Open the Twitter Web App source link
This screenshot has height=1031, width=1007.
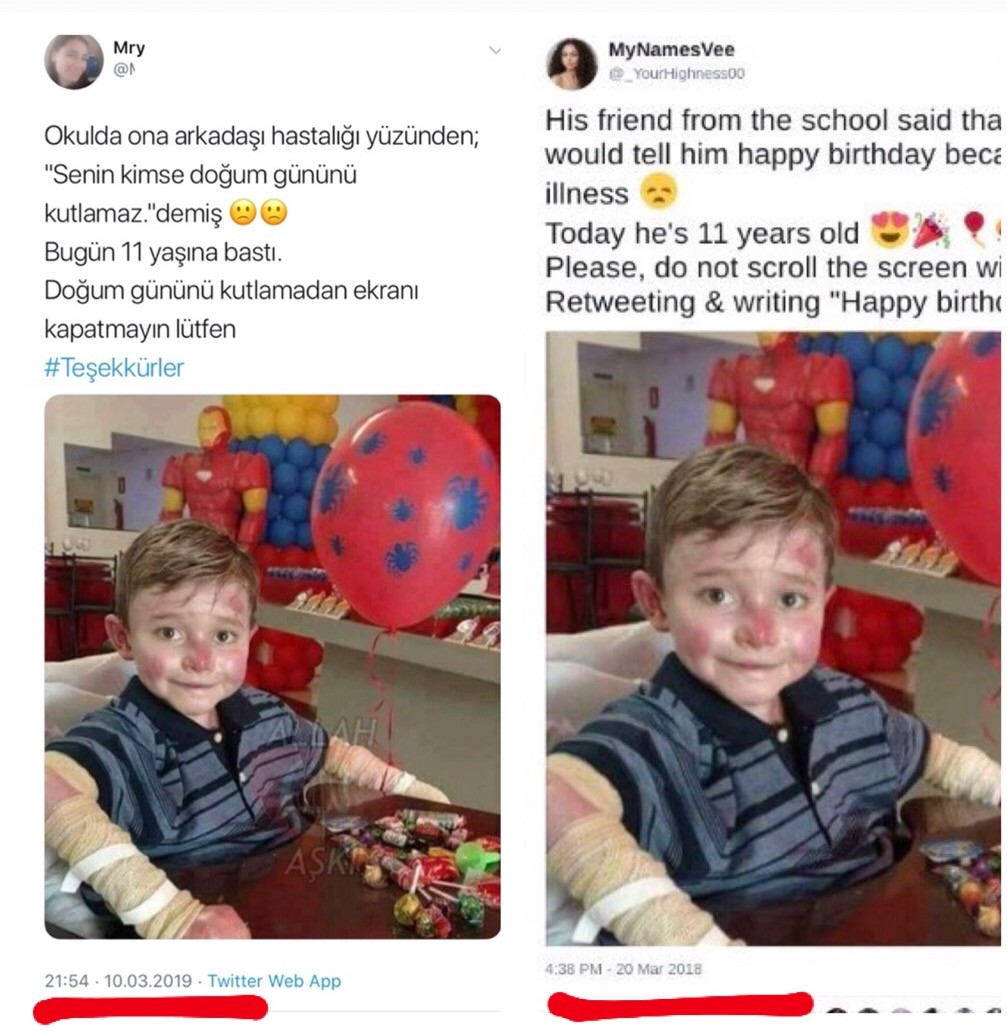click(x=274, y=980)
